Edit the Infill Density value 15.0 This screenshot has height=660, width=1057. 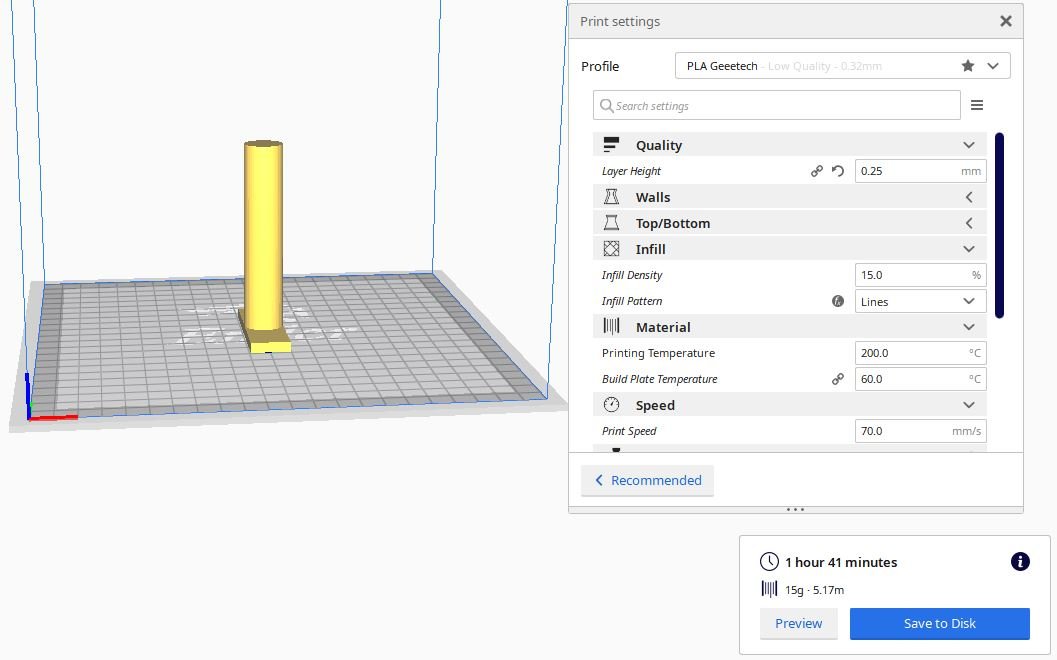coord(920,275)
